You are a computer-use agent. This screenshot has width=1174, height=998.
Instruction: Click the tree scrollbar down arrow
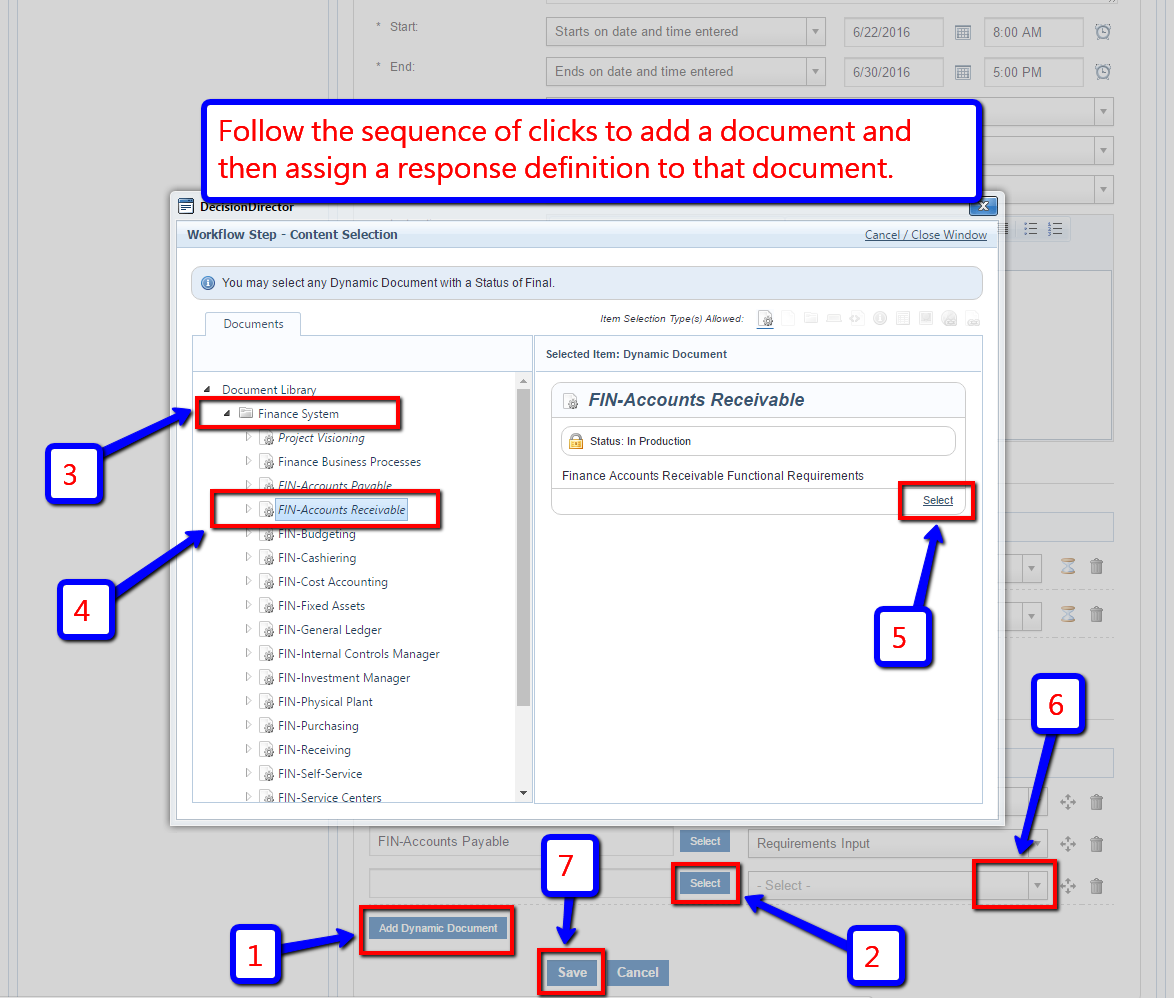523,793
